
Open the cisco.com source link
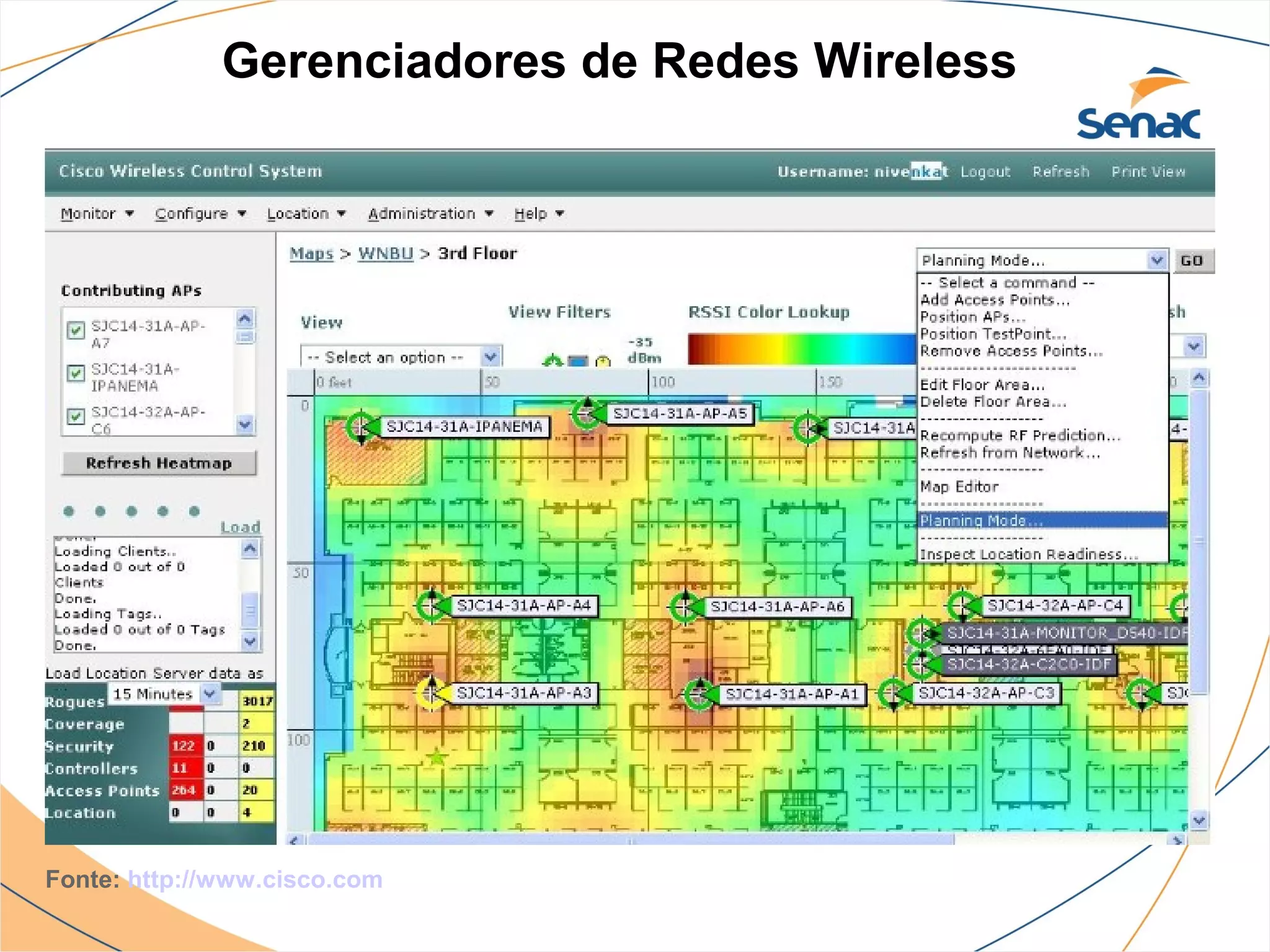pos(255,879)
